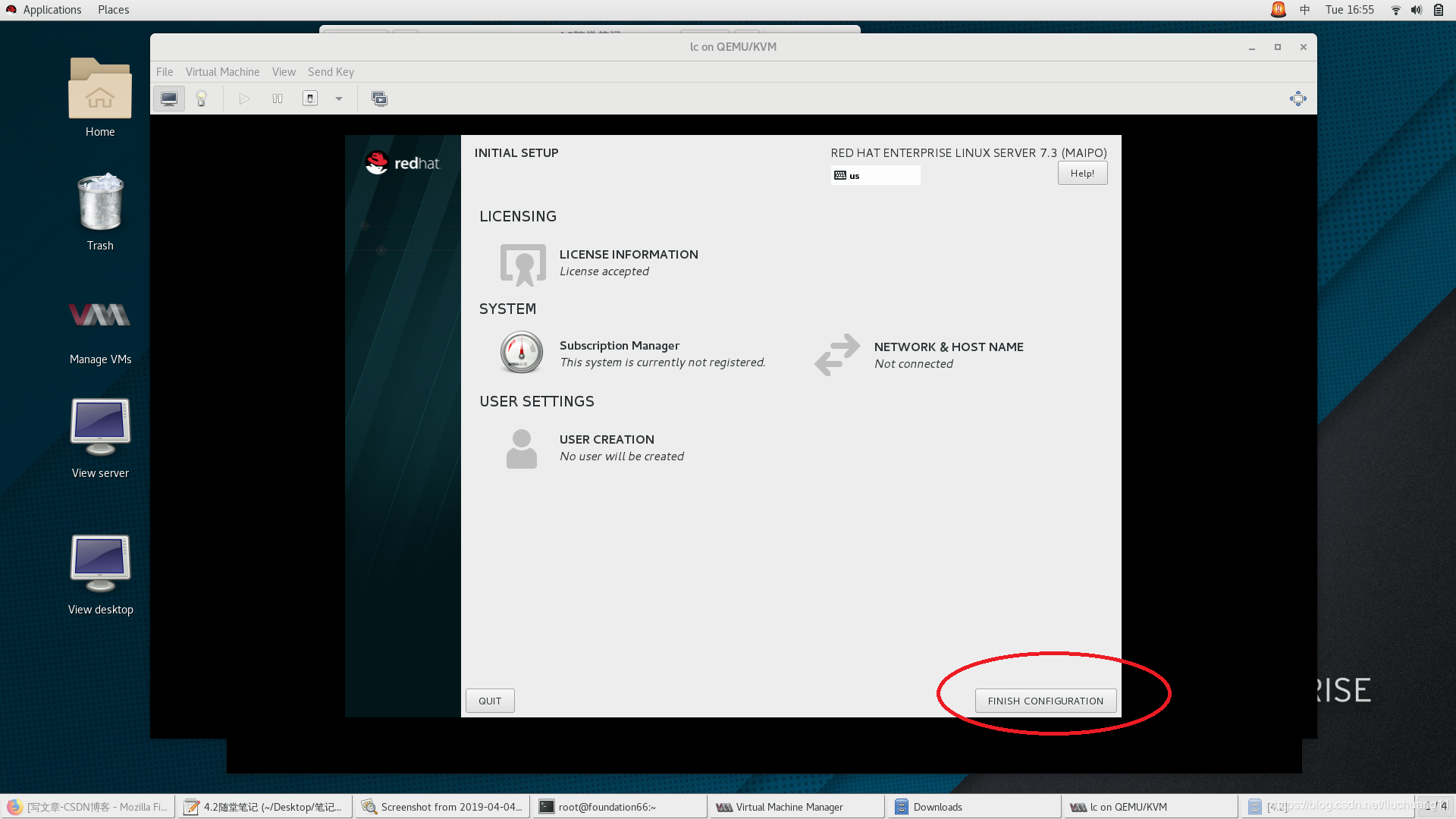Open the File menu
The image size is (1456, 819).
(x=165, y=72)
